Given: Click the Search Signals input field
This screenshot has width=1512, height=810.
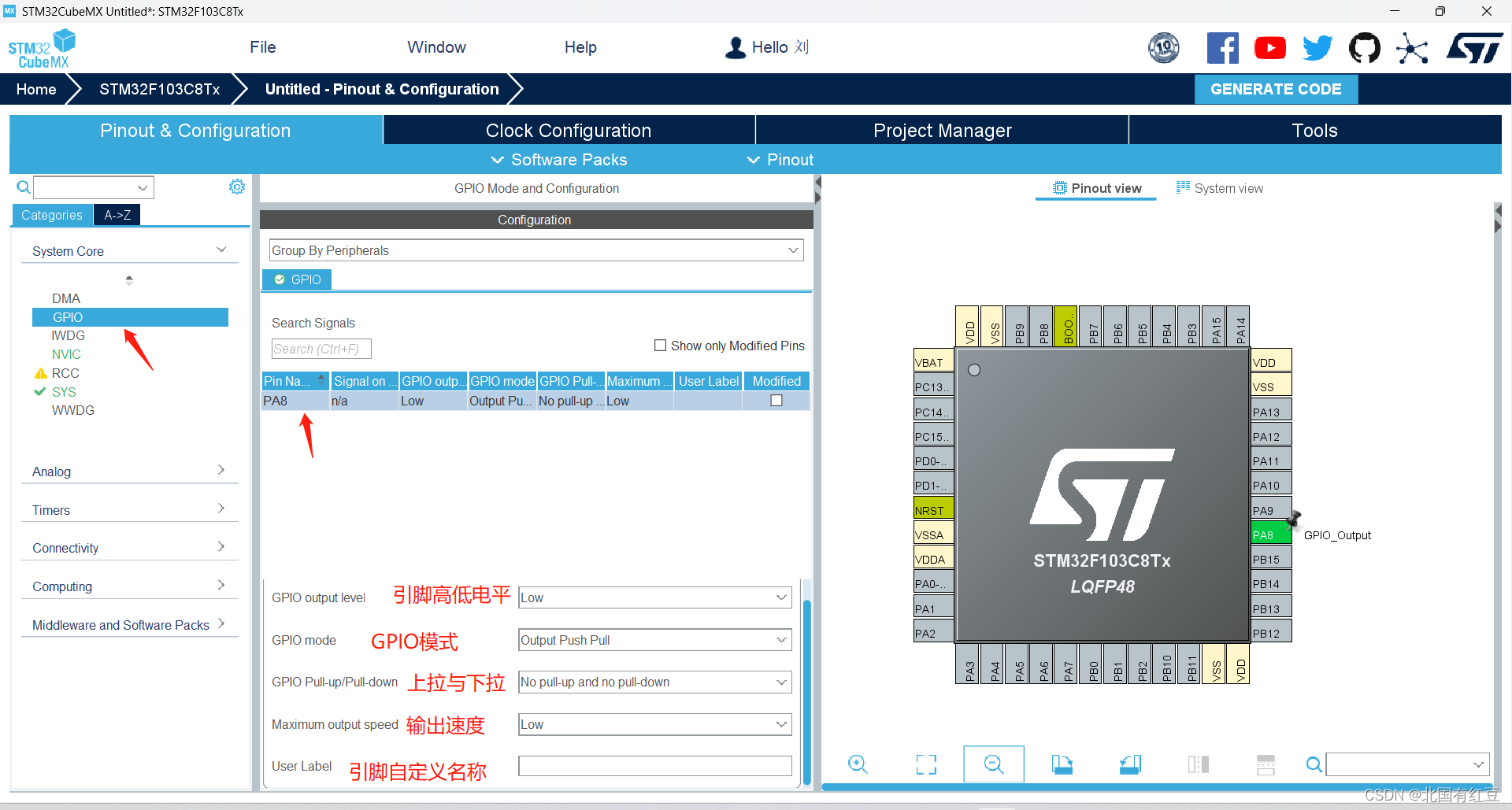Looking at the screenshot, I should (321, 349).
